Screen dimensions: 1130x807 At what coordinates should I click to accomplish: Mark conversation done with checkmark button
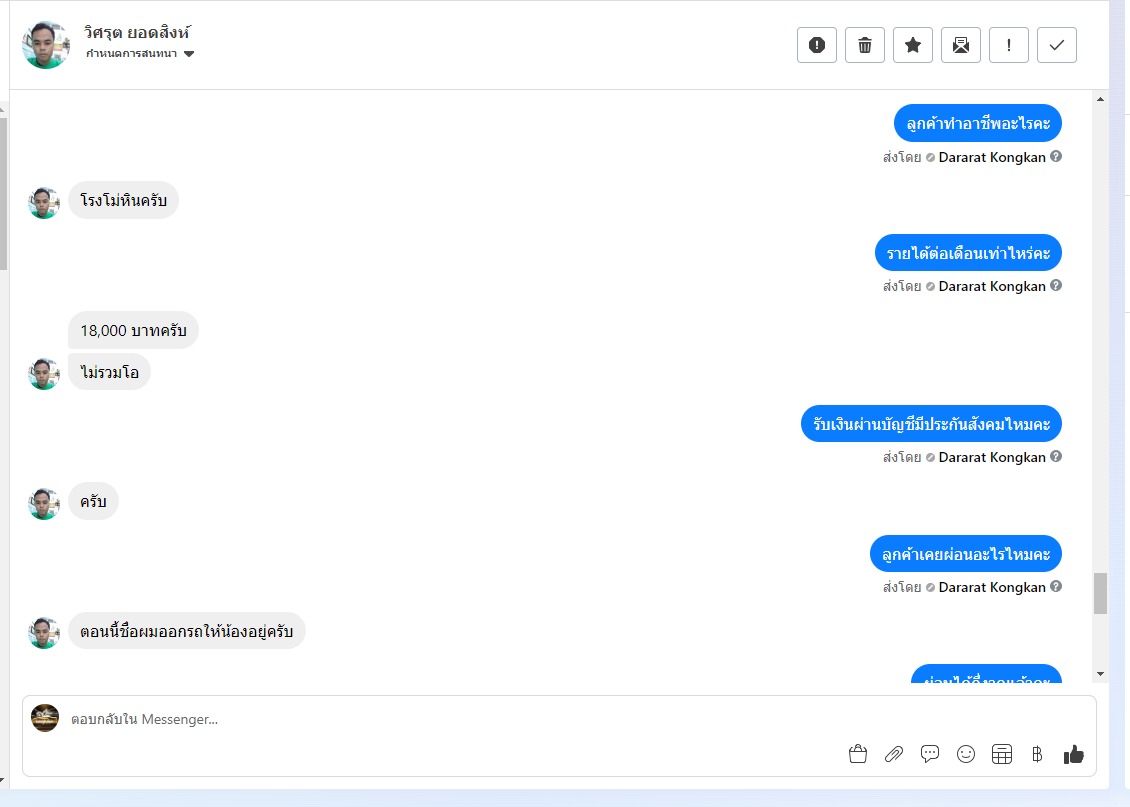pos(1056,45)
